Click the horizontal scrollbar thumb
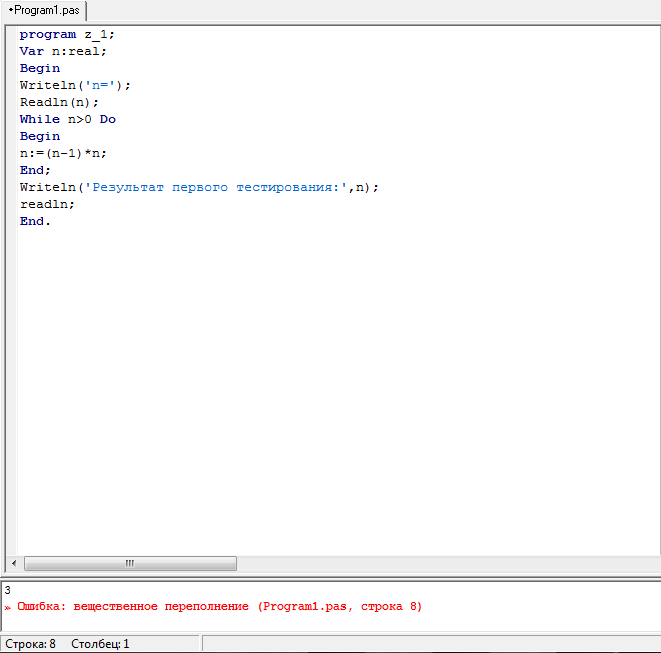This screenshot has height=653, width=661. pos(129,563)
